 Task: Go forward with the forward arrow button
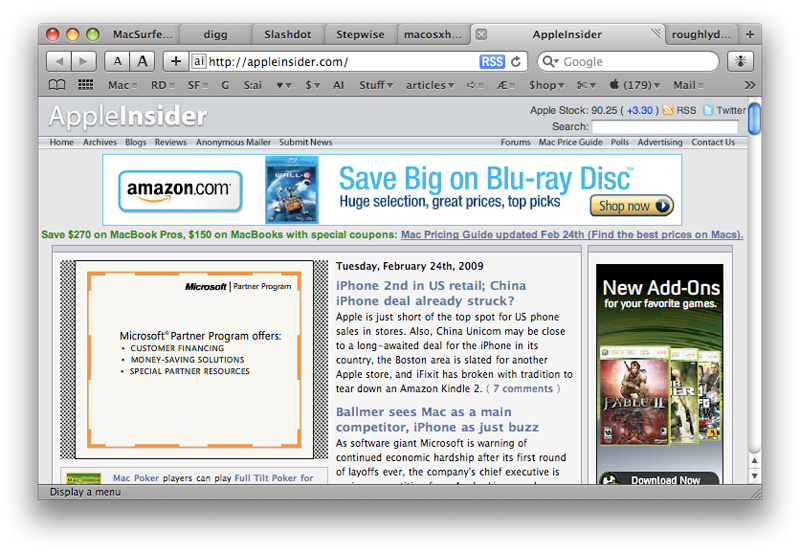[x=84, y=62]
